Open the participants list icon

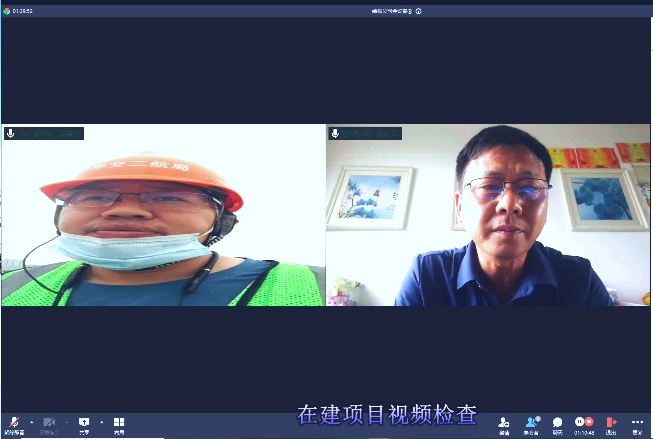(x=532, y=423)
